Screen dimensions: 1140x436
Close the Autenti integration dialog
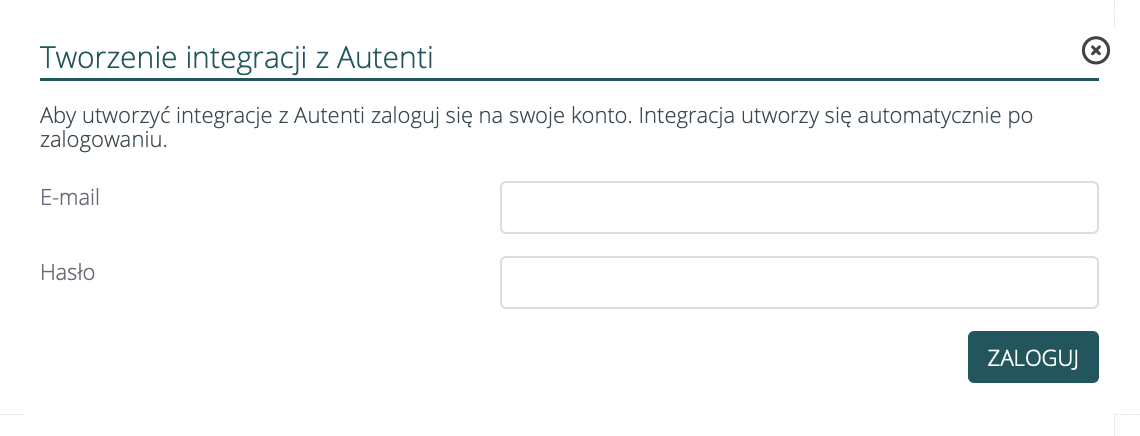pos(1096,49)
